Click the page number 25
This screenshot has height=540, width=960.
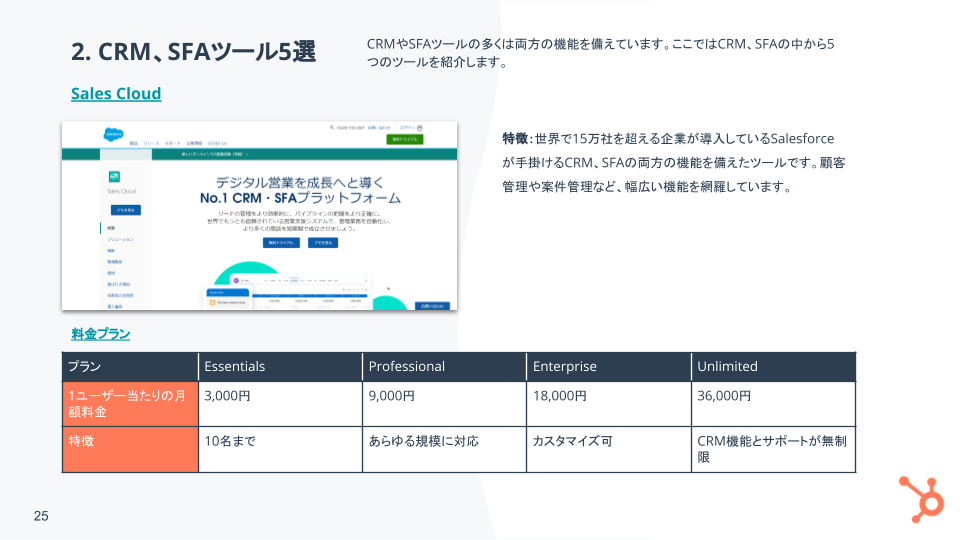[x=41, y=516]
